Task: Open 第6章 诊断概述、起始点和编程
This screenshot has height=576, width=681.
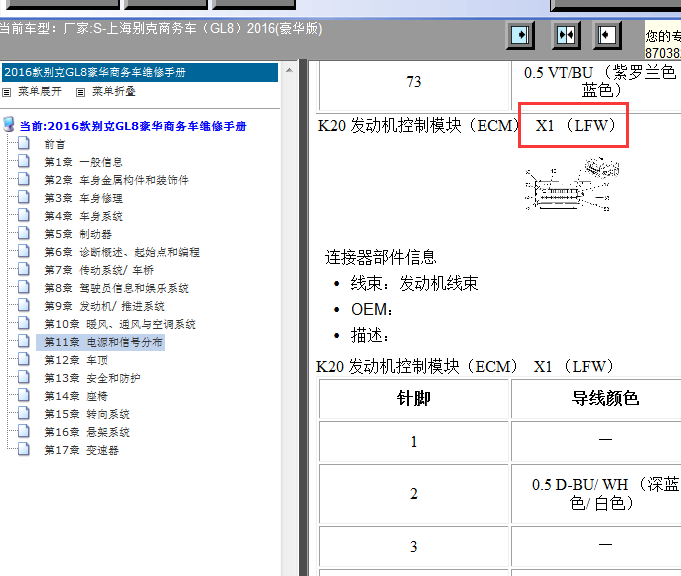Action: [122, 252]
